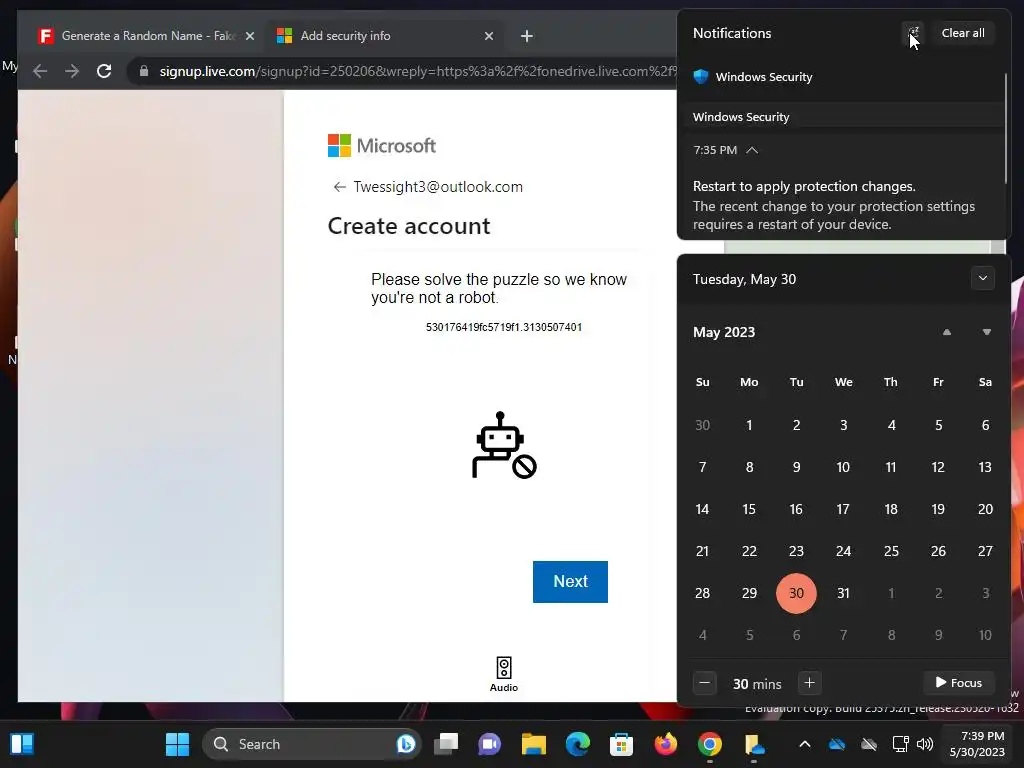Close the Add security info tab
The height and width of the screenshot is (768, 1024).
click(x=488, y=36)
